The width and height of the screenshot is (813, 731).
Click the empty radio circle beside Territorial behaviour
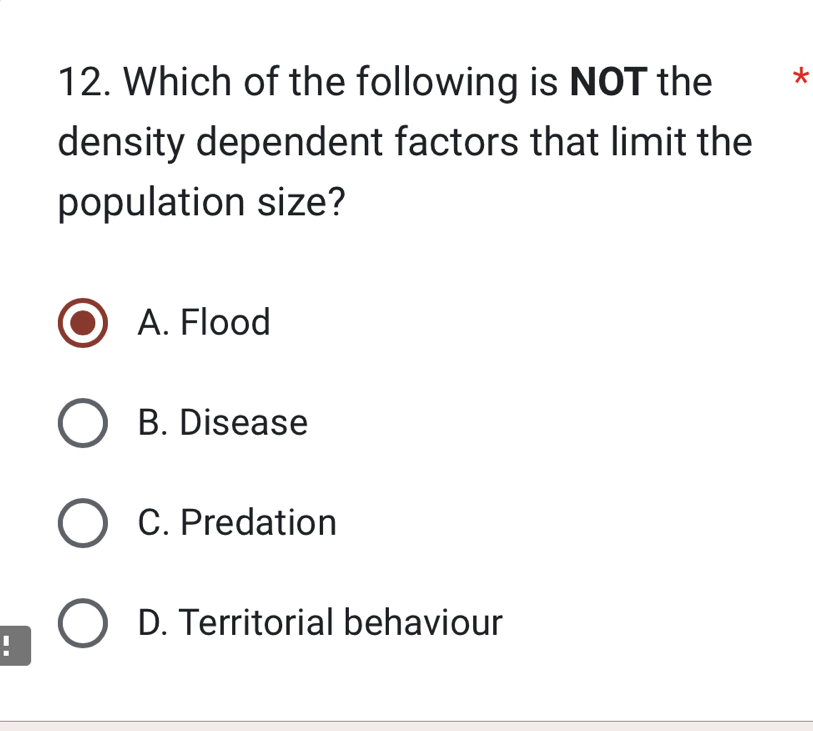(83, 622)
